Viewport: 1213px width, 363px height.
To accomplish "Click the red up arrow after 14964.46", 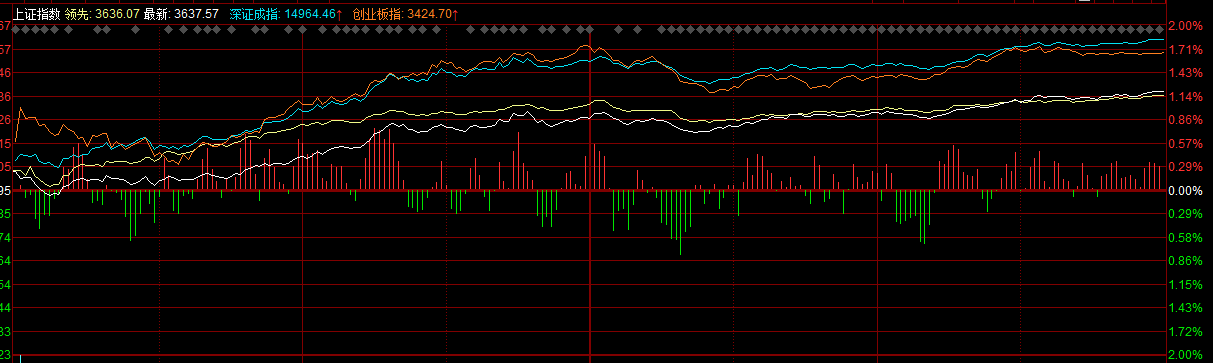I will click(x=338, y=14).
